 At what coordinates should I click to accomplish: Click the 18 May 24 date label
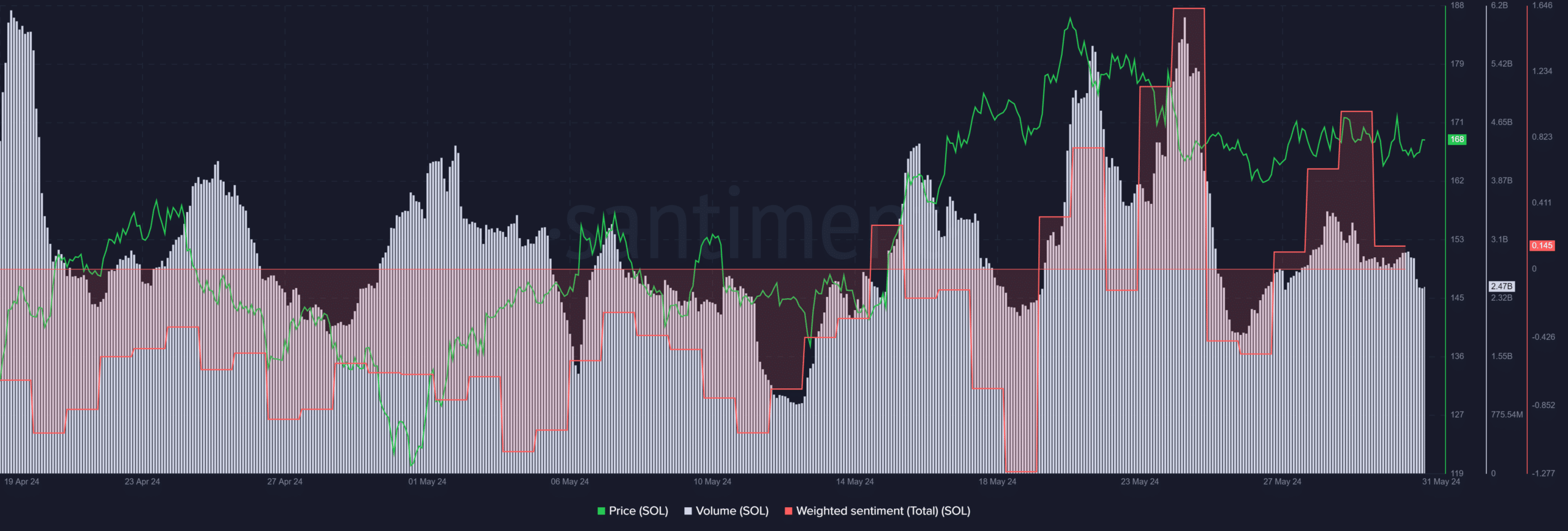(x=997, y=482)
